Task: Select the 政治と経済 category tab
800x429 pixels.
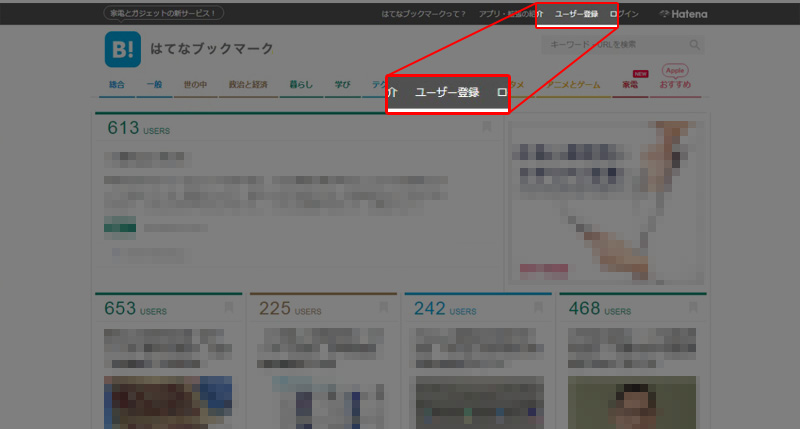Action: click(x=248, y=85)
